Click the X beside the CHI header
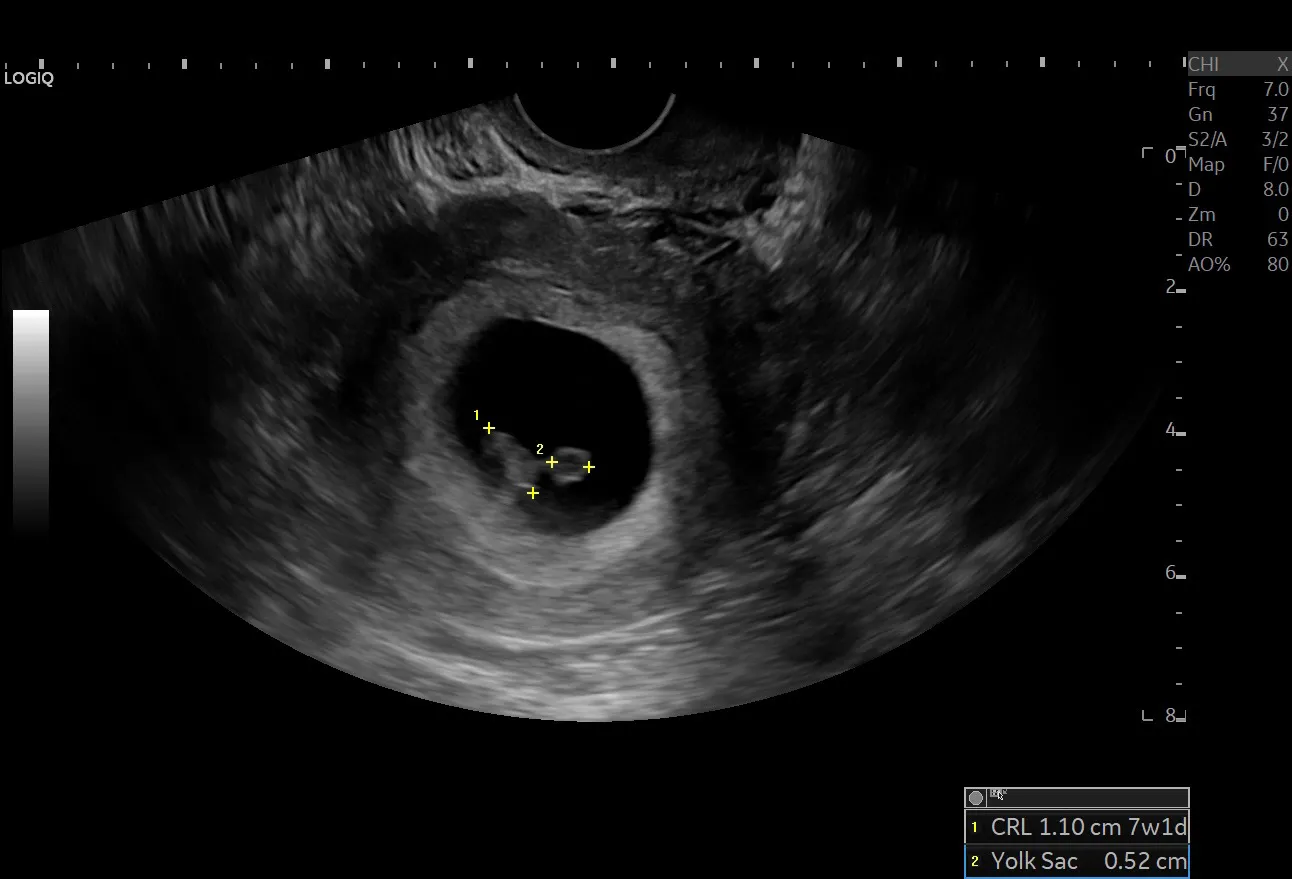Screen dimensions: 1292x879 tap(1282, 64)
